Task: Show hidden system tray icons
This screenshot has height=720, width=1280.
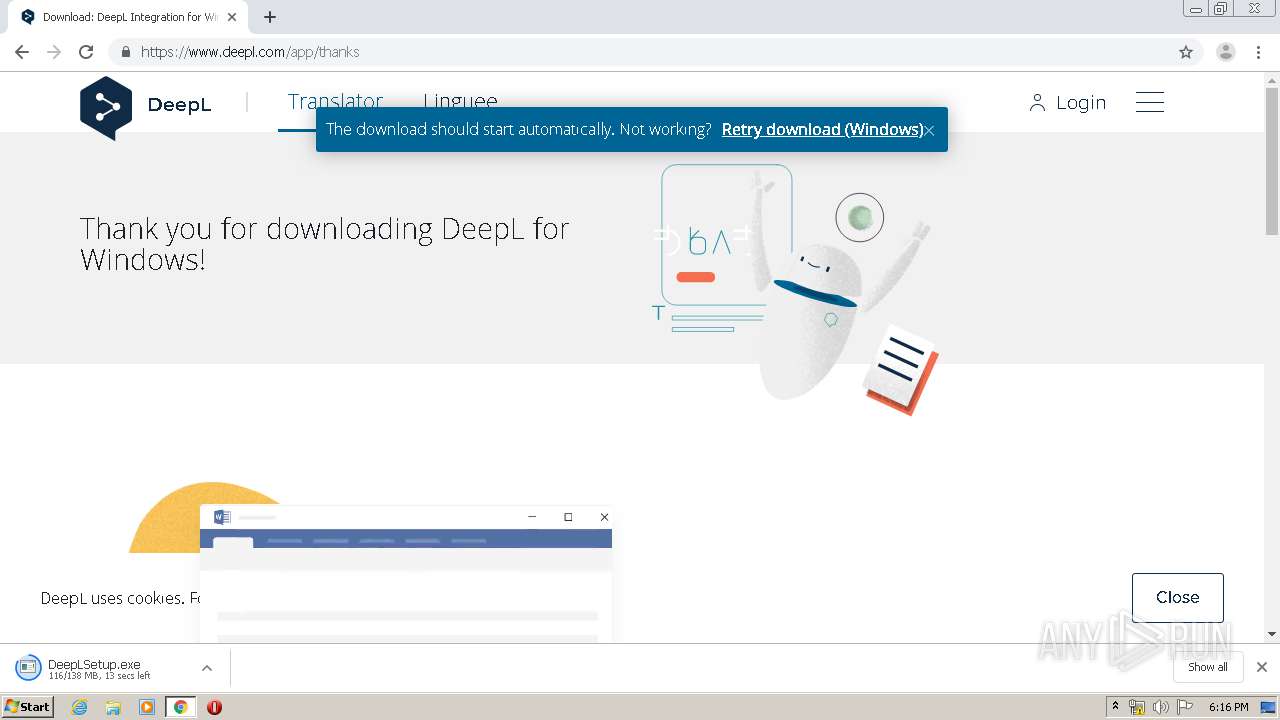Action: coord(1115,707)
